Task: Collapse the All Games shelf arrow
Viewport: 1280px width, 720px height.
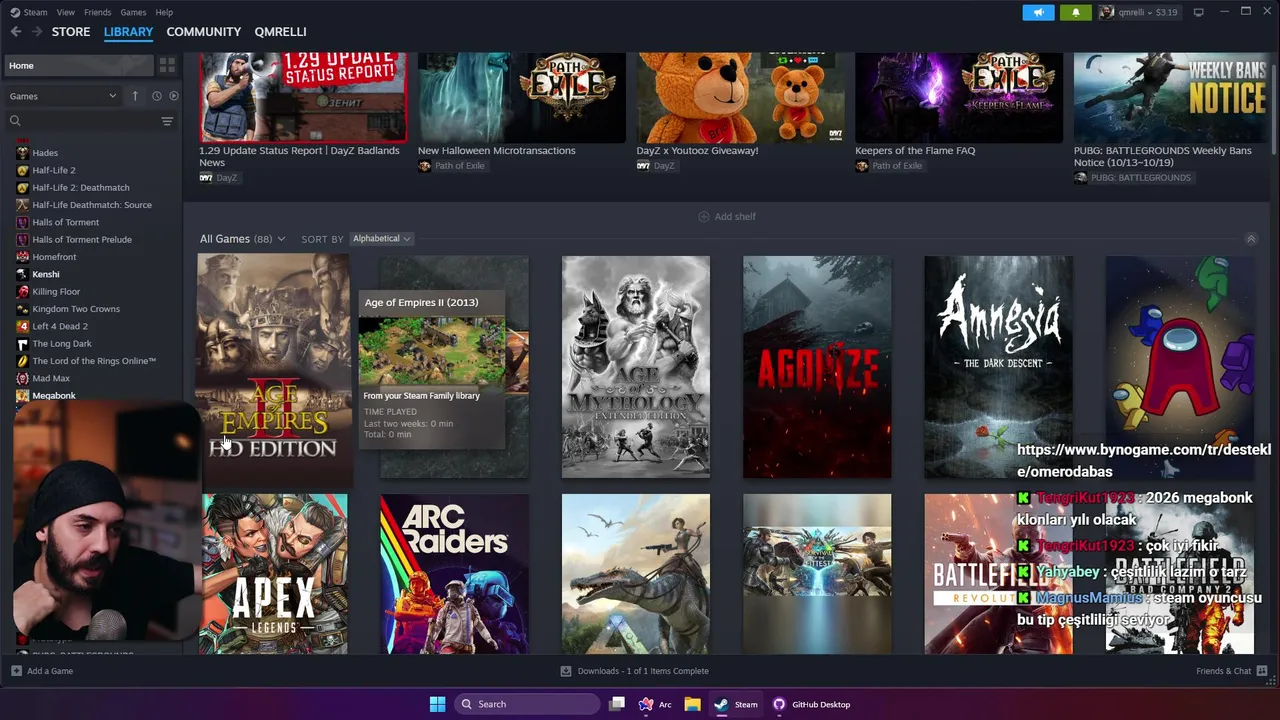Action: pyautogui.click(x=1250, y=239)
